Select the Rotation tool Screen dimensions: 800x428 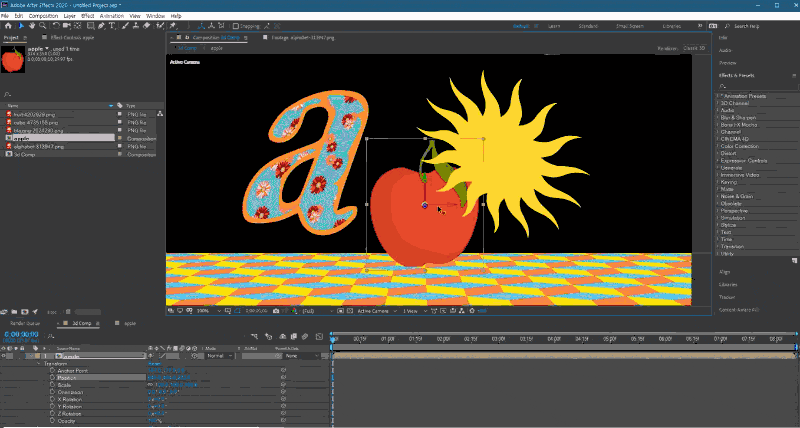coord(58,26)
